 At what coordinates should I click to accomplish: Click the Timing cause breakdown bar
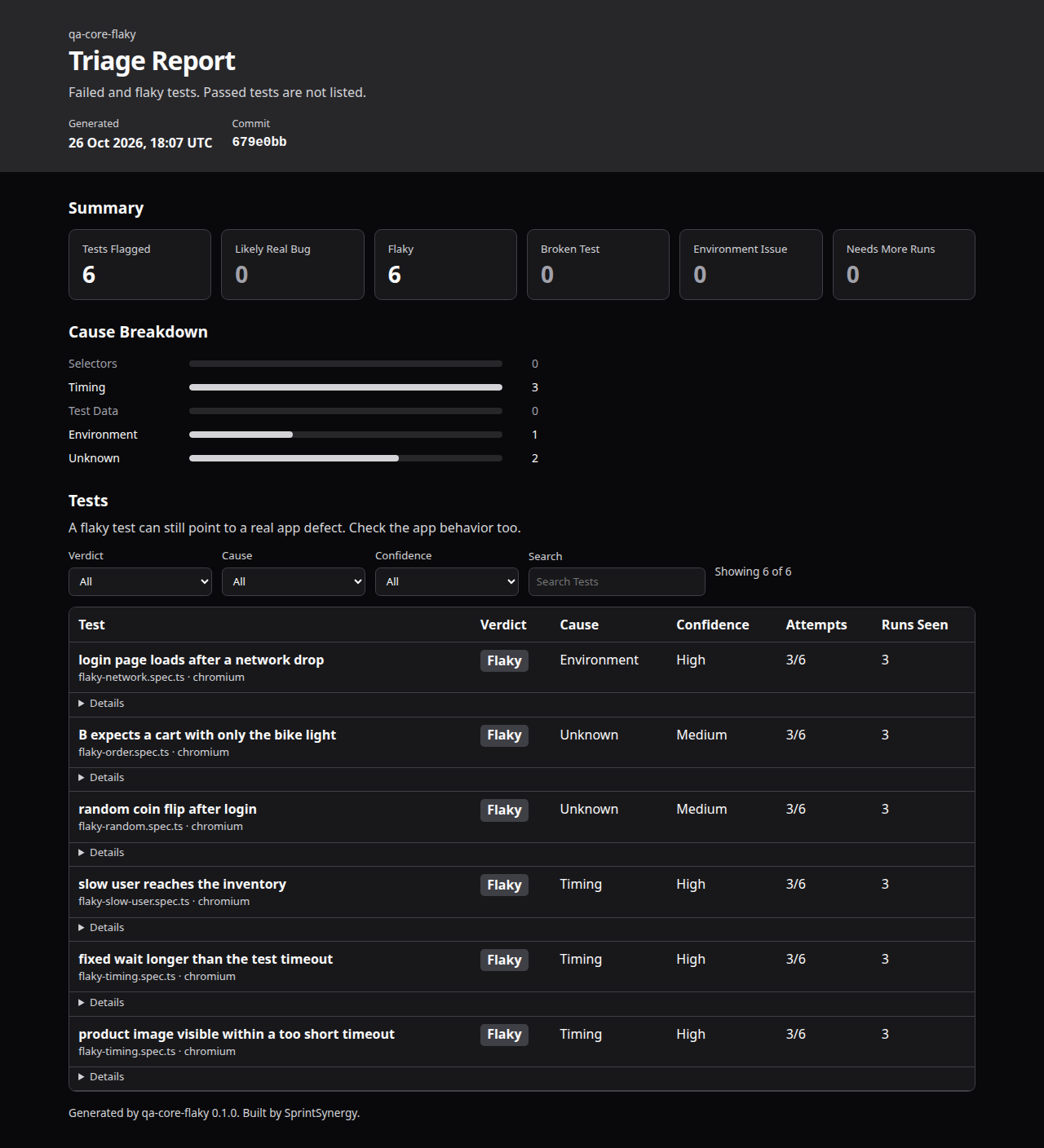(346, 387)
